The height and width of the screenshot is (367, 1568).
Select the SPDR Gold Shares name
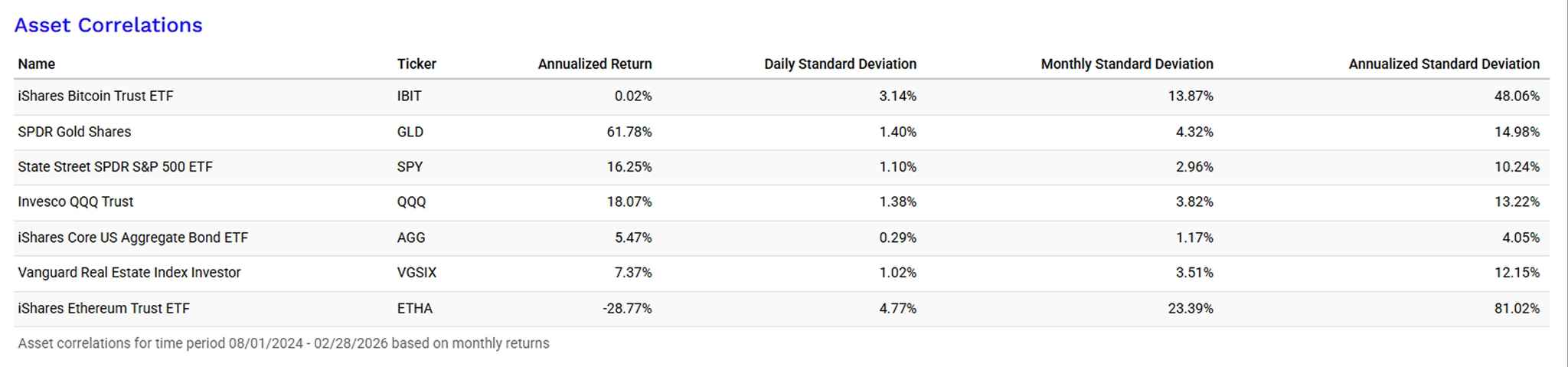[x=74, y=132]
